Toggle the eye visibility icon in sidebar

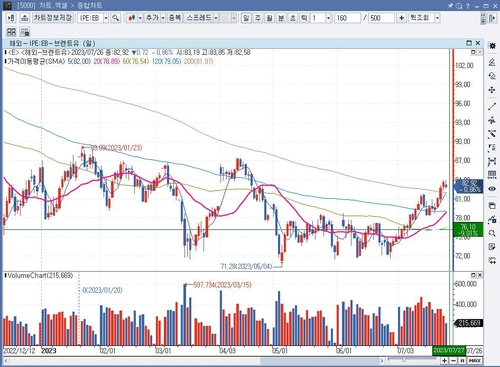[492, 189]
